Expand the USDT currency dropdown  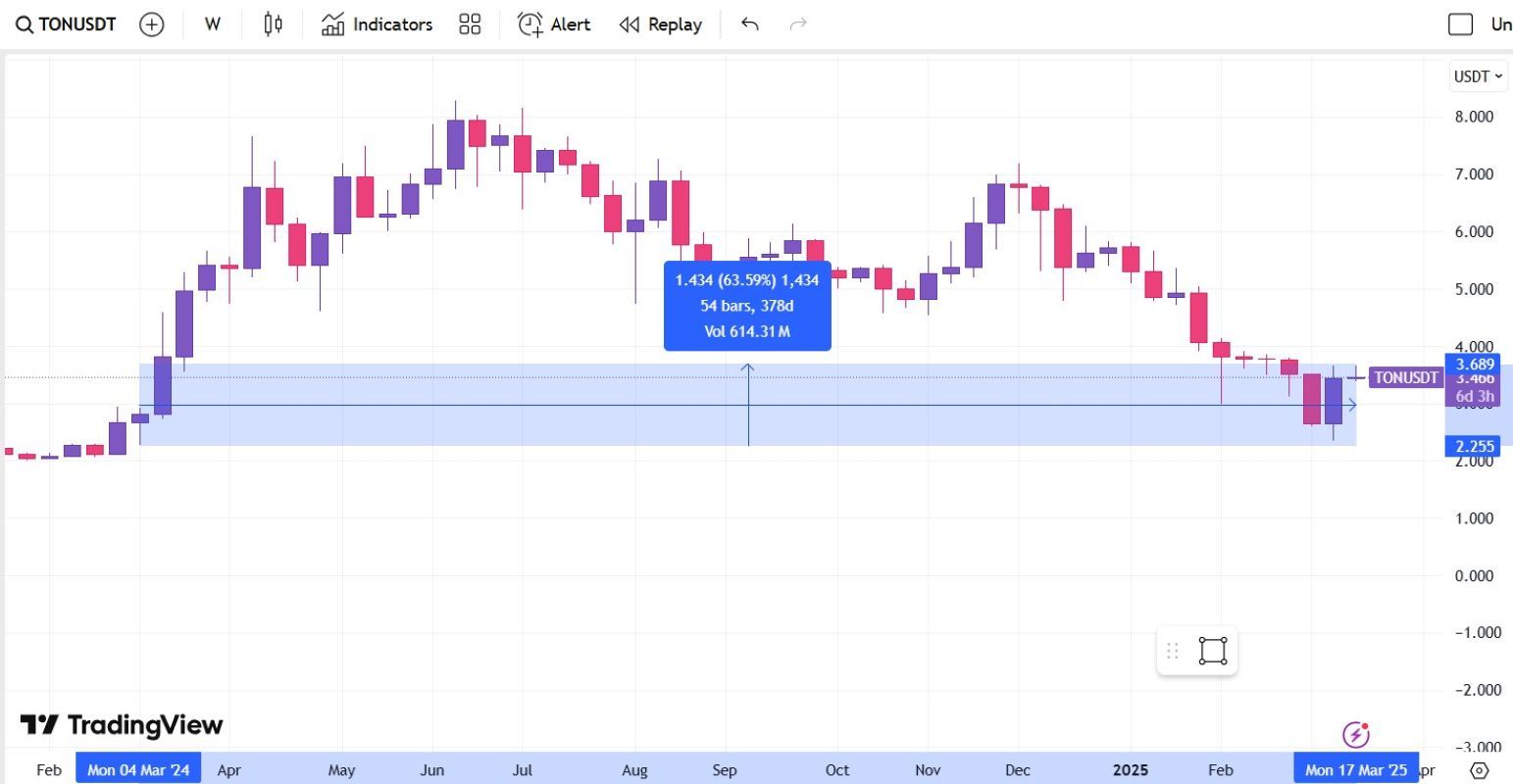tap(1478, 76)
